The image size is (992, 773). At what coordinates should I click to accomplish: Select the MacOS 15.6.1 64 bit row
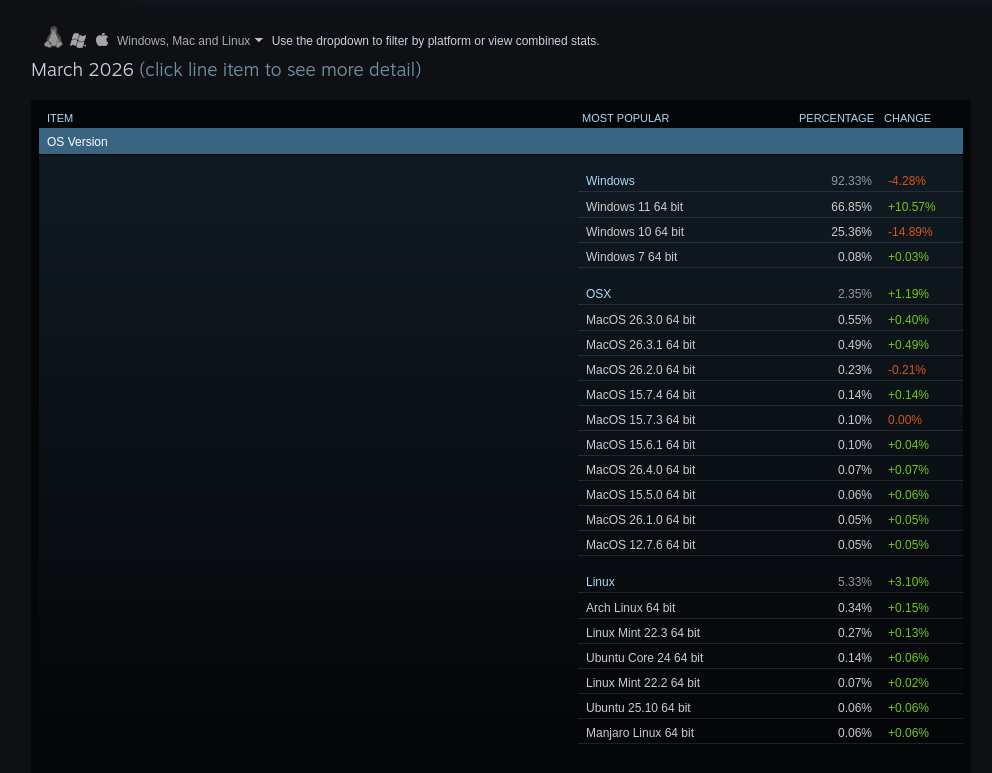coord(770,445)
